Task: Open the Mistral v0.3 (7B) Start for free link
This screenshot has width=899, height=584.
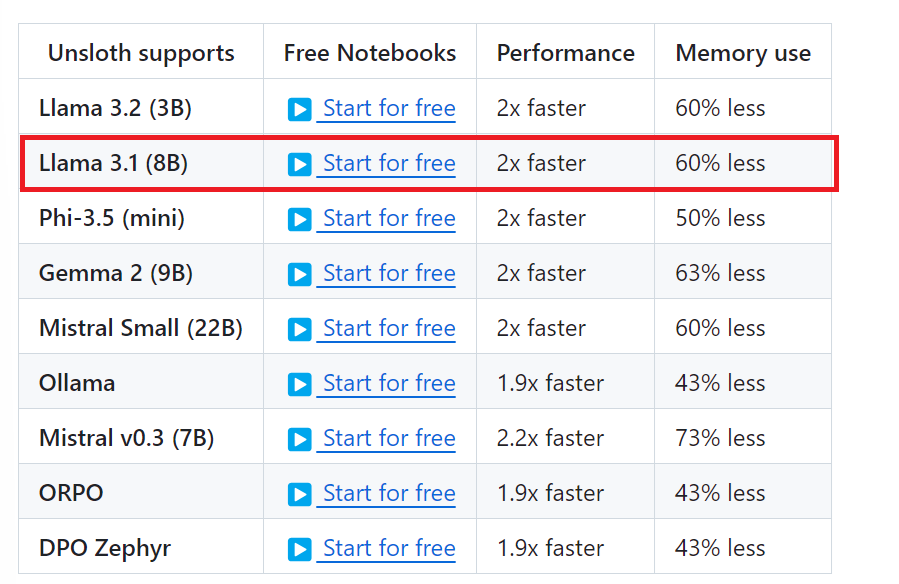Action: coord(388,438)
